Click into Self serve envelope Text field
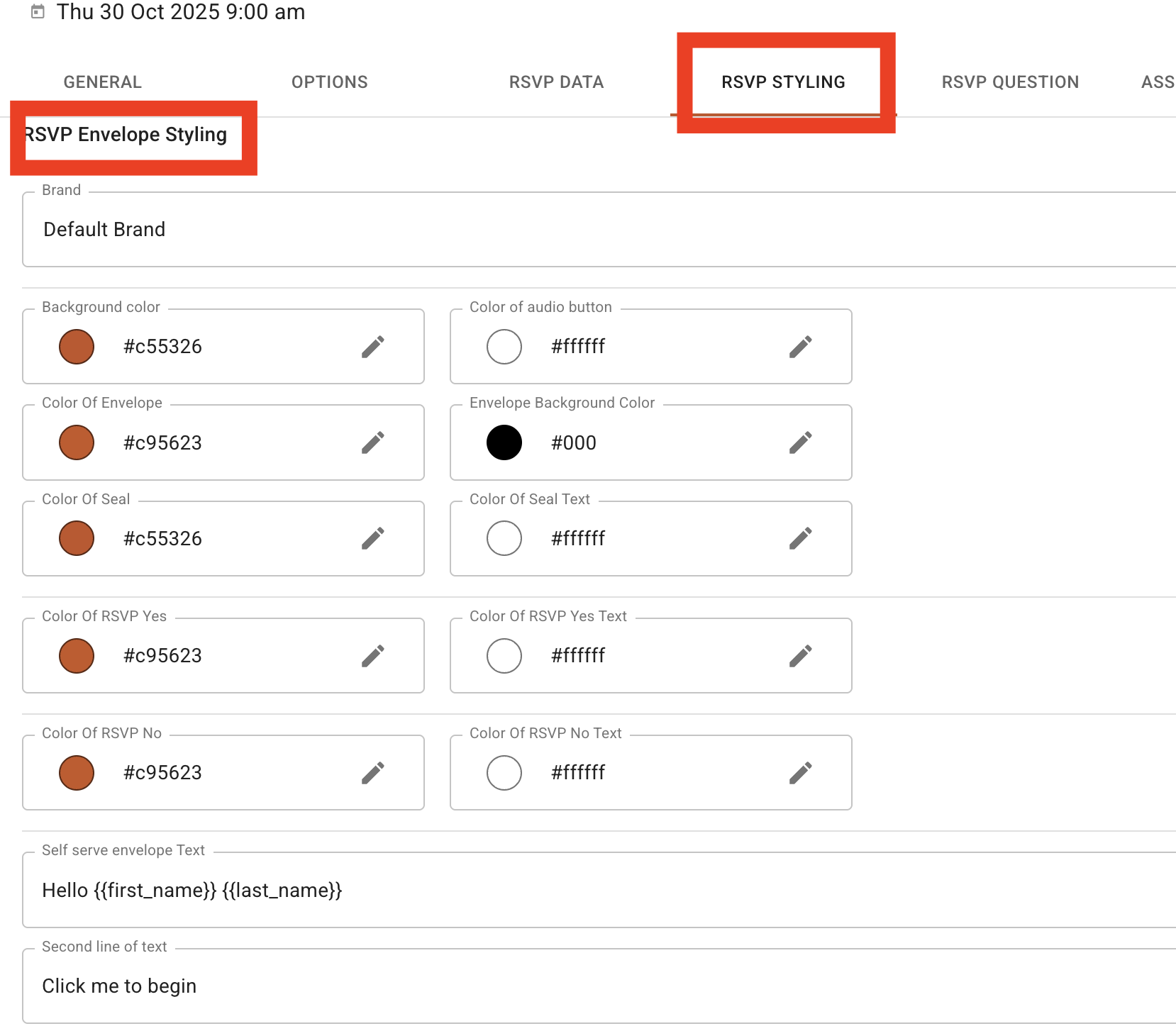1176x1031 pixels. point(596,891)
